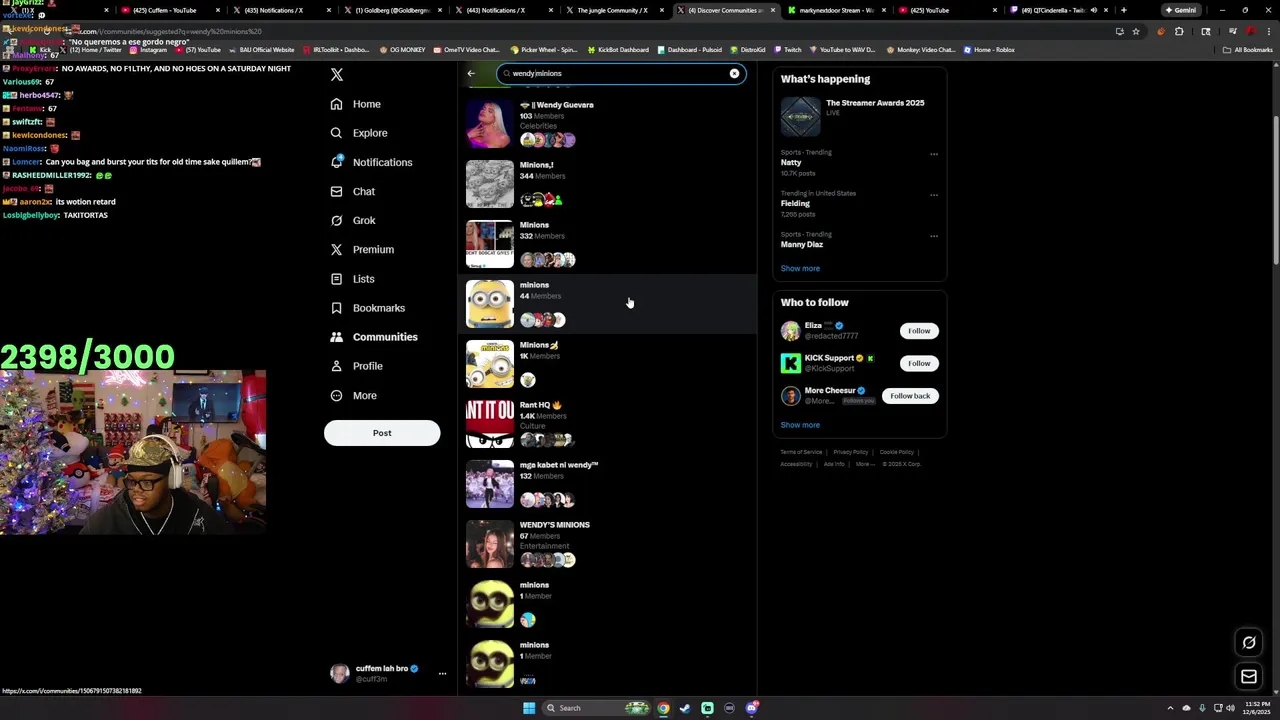Open Steam from the taskbar
Image resolution: width=1280 pixels, height=720 pixels.
[685, 708]
